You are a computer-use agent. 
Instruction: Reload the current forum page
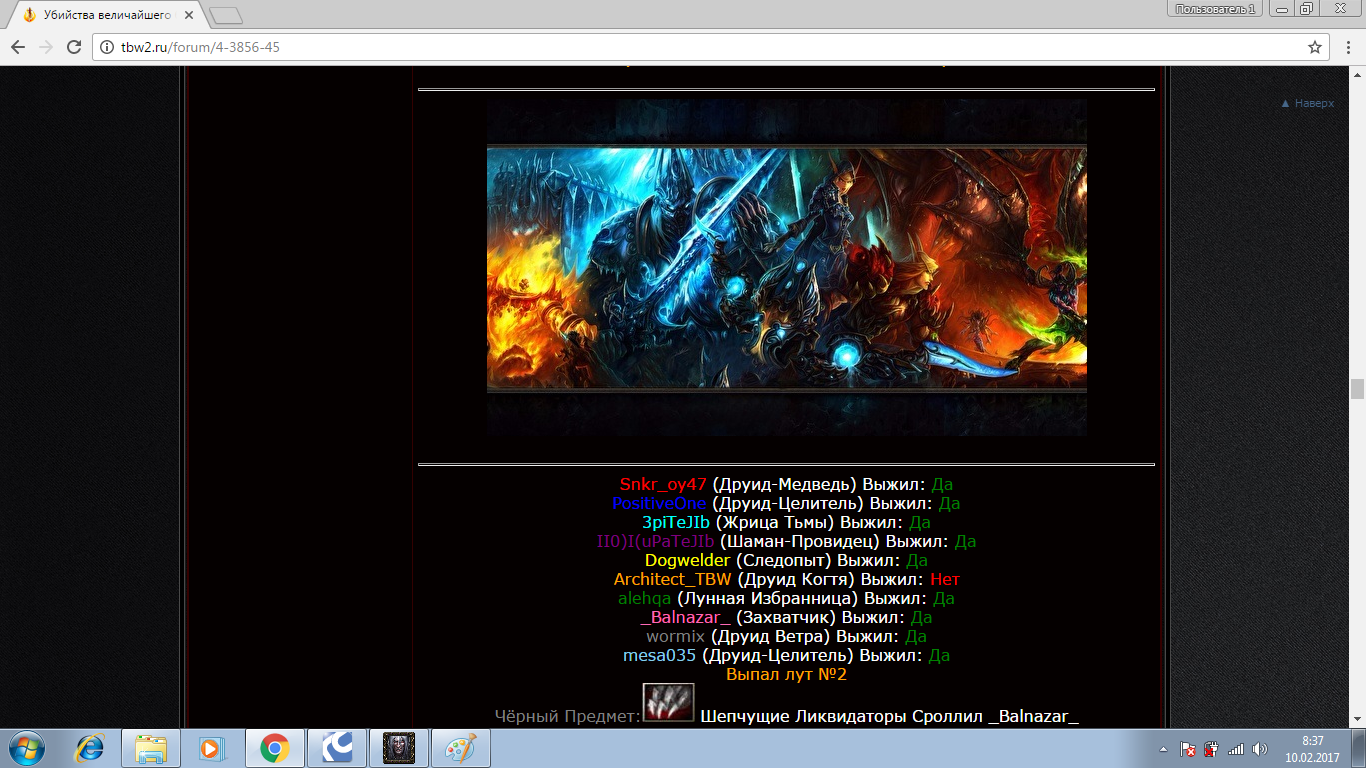(x=74, y=47)
